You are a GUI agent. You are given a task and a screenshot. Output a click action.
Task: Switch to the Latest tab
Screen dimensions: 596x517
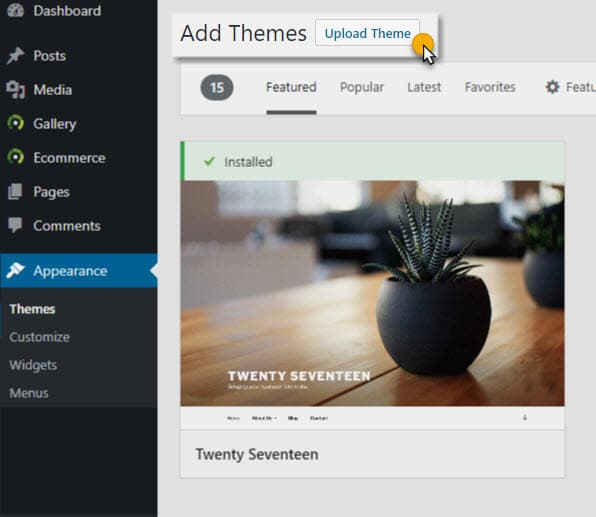point(424,87)
